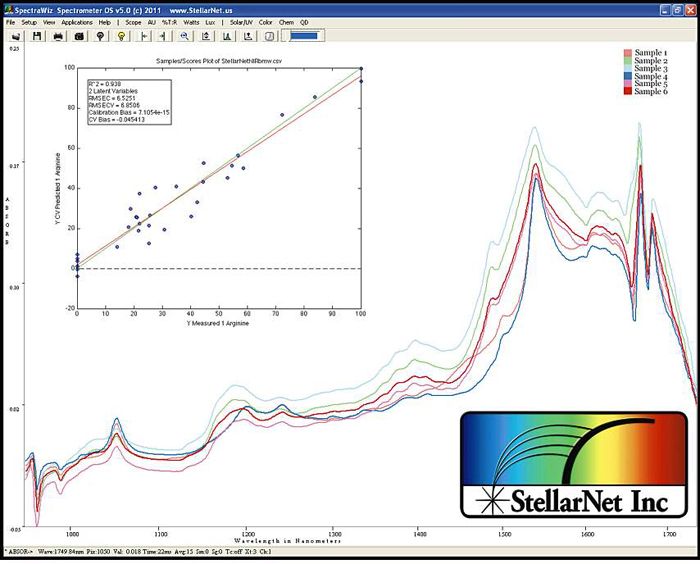Open the Color menu

266,22
